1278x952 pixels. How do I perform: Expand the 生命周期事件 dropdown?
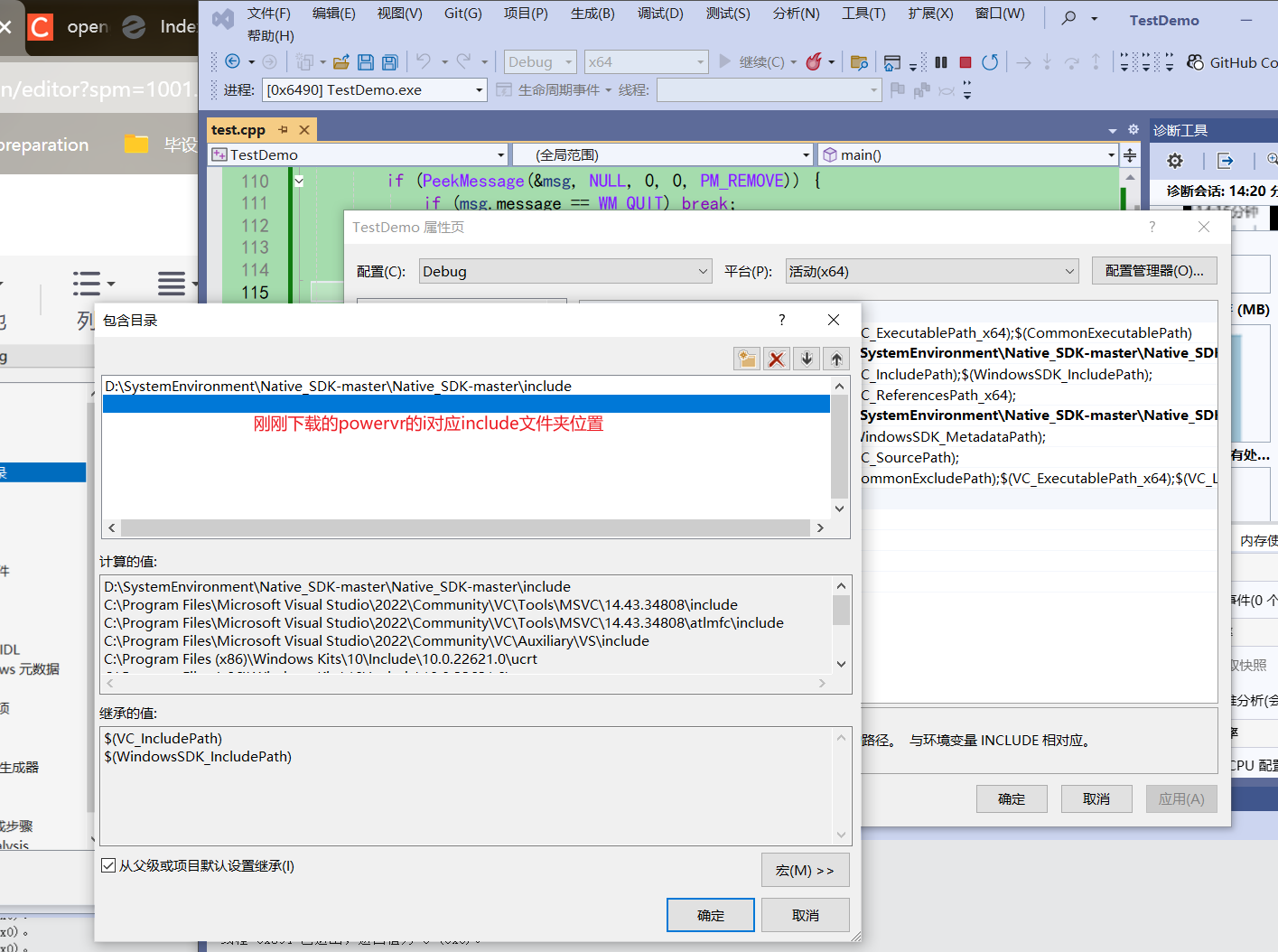click(609, 89)
